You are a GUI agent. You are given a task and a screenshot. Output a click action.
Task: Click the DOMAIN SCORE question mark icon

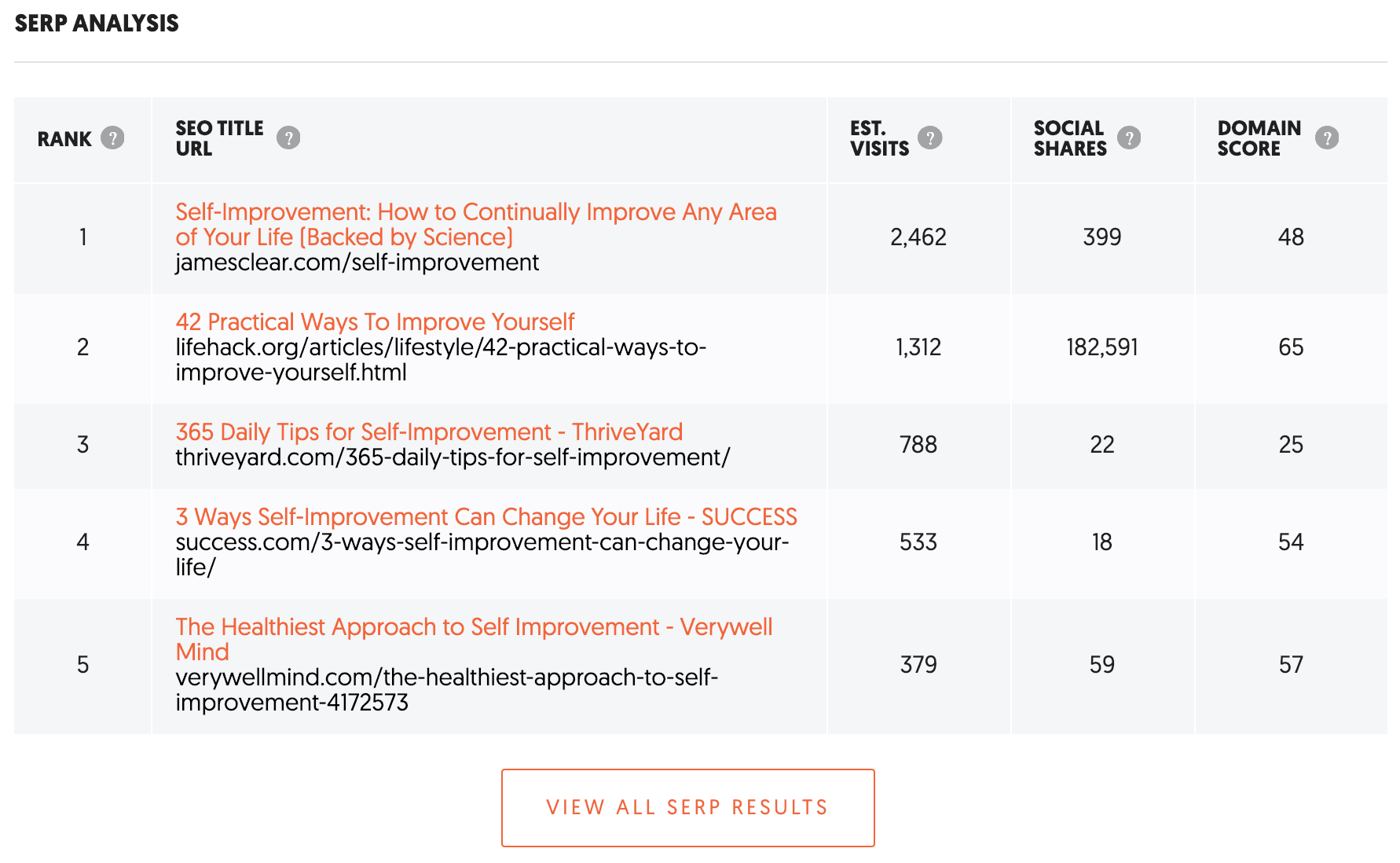point(1327,138)
